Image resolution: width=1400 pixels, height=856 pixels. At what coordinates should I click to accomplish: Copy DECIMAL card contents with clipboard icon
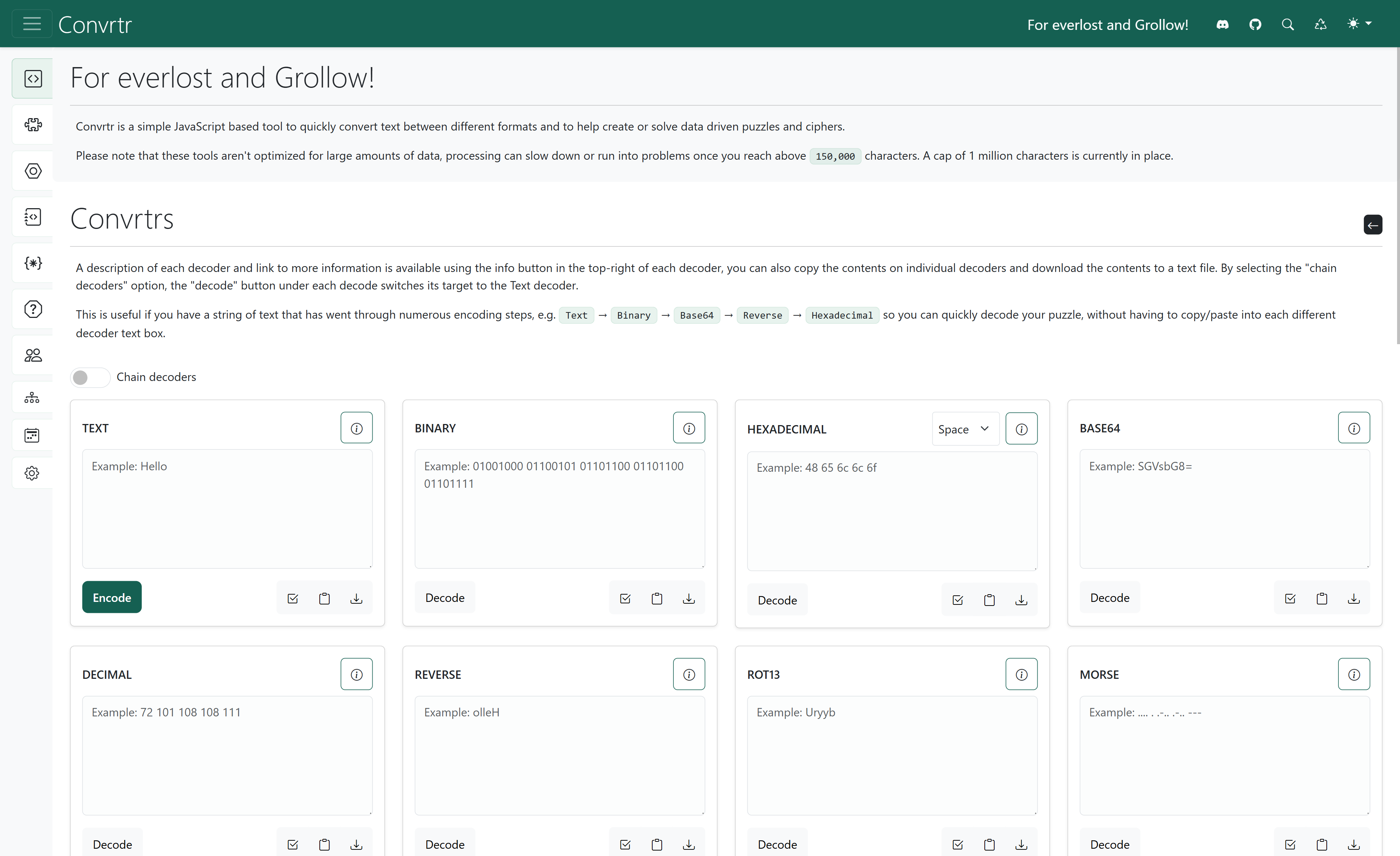tap(324, 844)
